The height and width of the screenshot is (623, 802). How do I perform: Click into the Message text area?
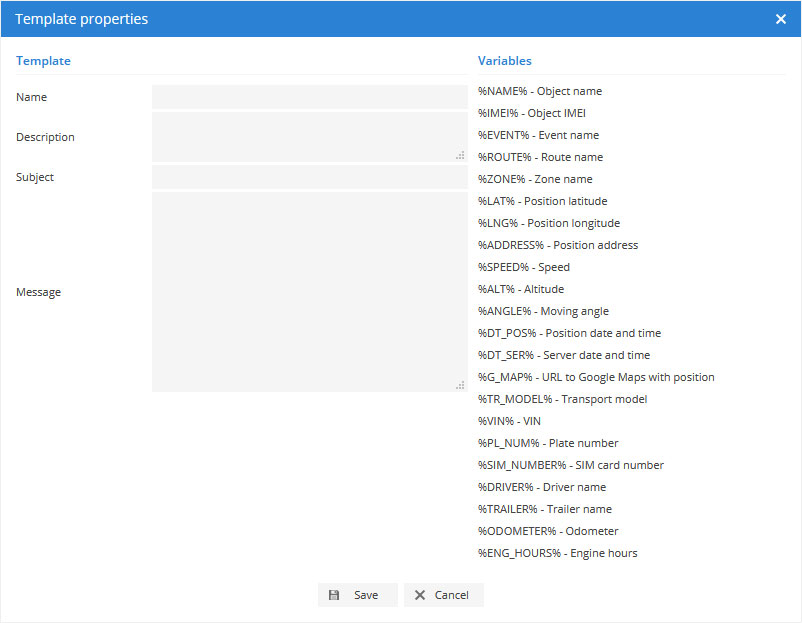(x=309, y=292)
